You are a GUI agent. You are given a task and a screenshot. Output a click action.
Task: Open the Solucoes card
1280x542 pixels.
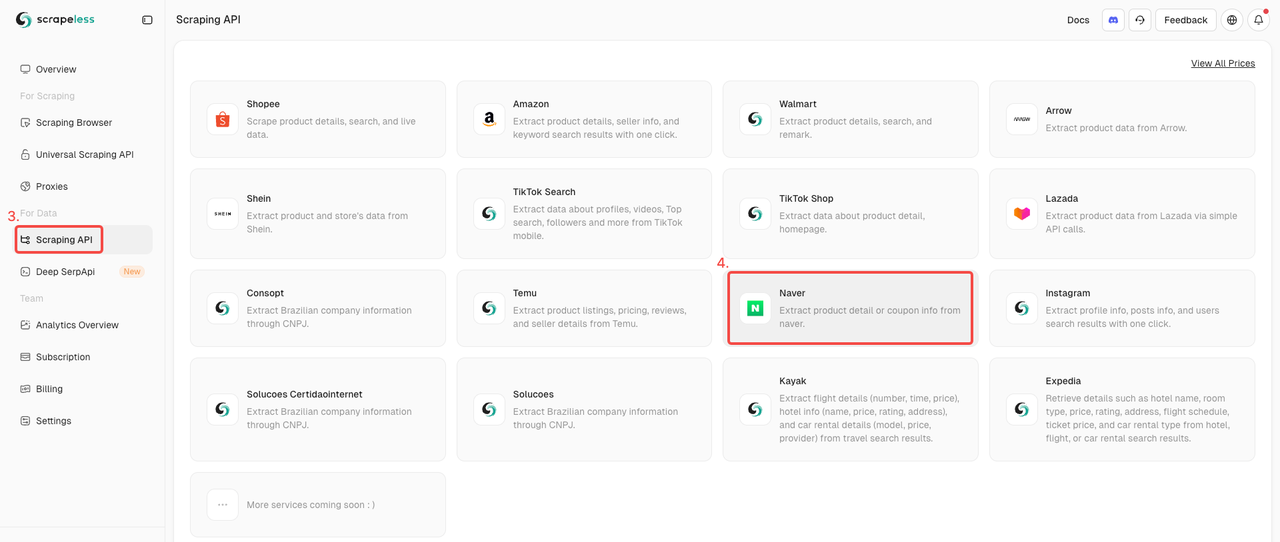584,409
